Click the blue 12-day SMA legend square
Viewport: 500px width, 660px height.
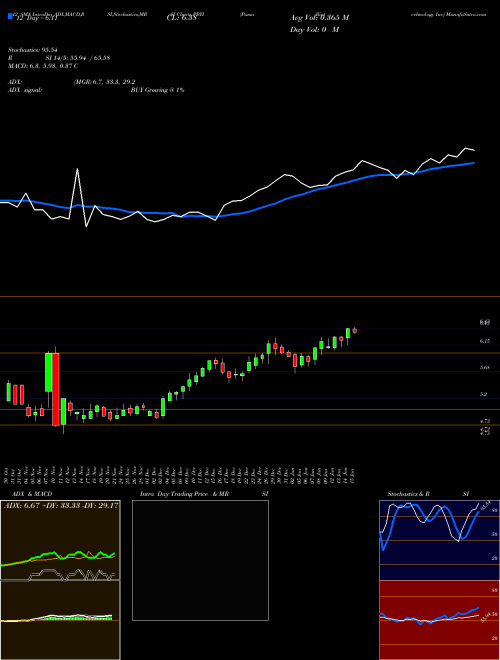pyautogui.click(x=10, y=17)
